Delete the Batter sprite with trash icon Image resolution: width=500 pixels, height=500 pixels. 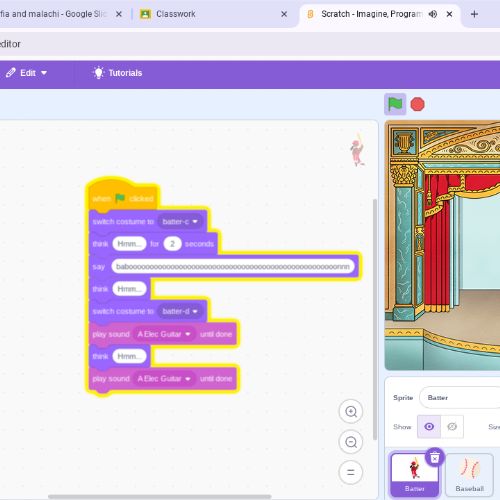[435, 458]
